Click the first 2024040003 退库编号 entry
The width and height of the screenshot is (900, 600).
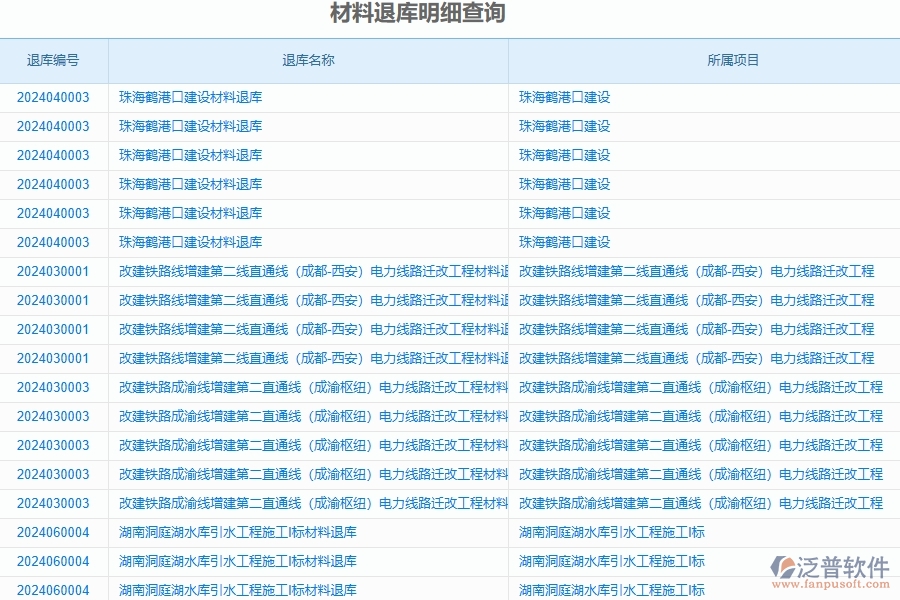pyautogui.click(x=54, y=97)
